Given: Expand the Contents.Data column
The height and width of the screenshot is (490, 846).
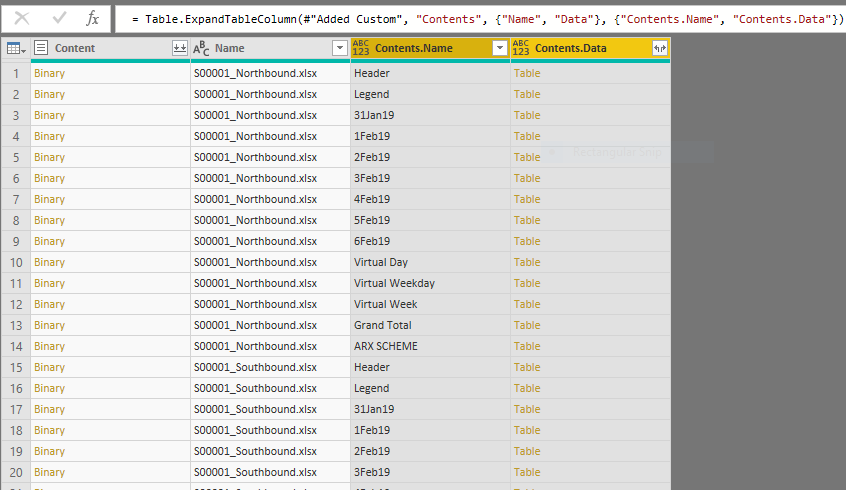Looking at the screenshot, I should click(x=660, y=48).
